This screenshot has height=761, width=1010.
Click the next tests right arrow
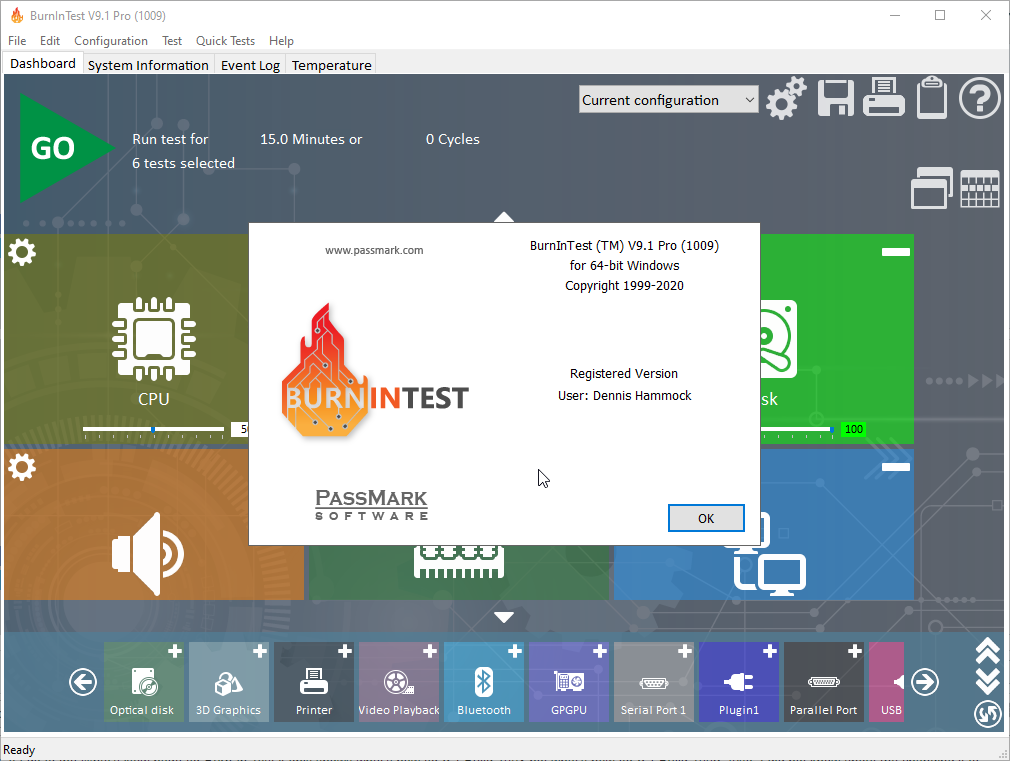coord(925,682)
